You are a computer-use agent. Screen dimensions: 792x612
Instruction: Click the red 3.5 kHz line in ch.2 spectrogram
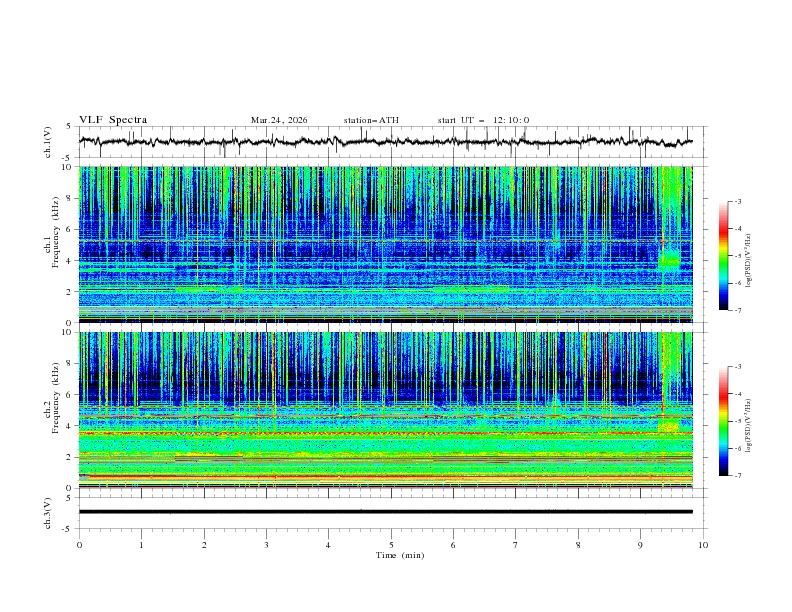(385, 433)
